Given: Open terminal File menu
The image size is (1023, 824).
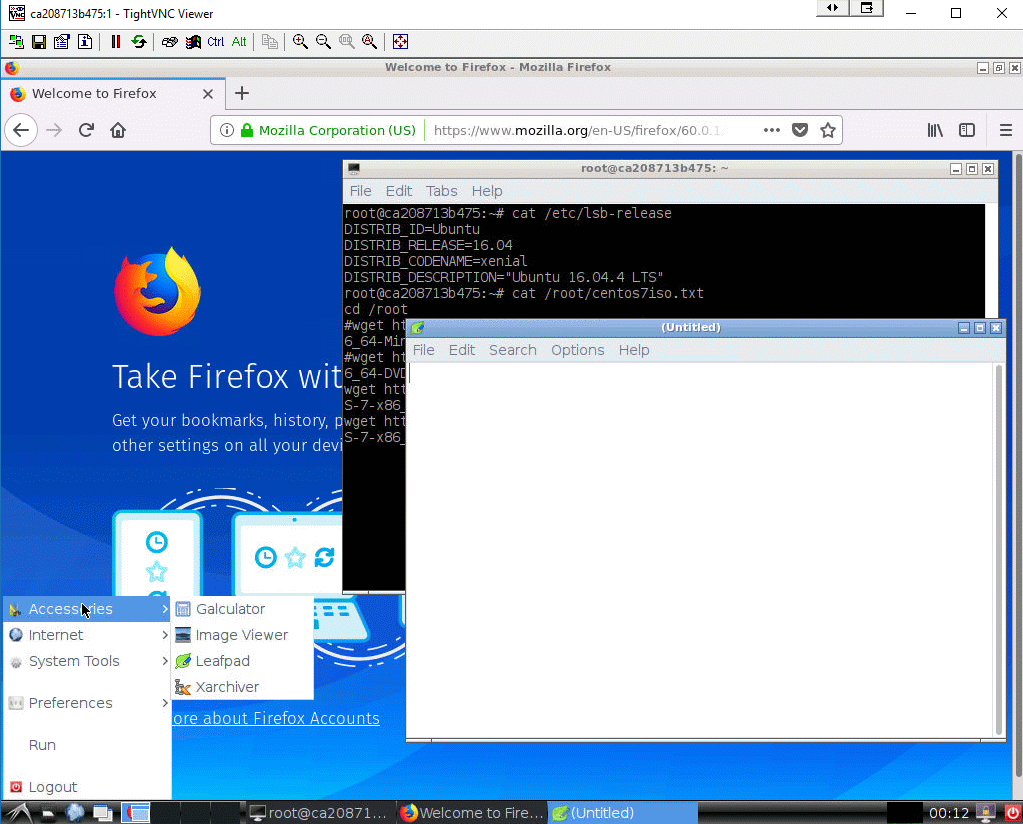Looking at the screenshot, I should pos(360,191).
